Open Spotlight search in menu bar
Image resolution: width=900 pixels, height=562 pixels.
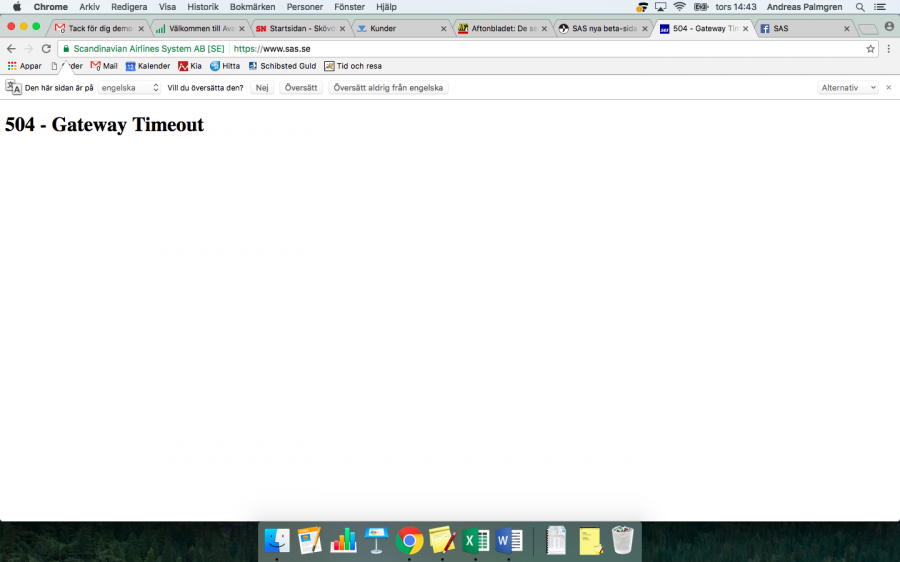(x=860, y=7)
